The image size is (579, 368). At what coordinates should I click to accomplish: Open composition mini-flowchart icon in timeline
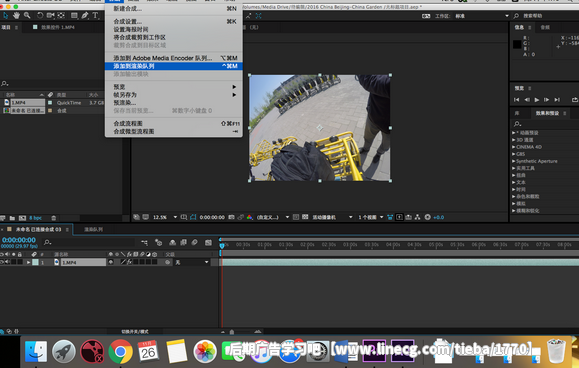(x=144, y=243)
